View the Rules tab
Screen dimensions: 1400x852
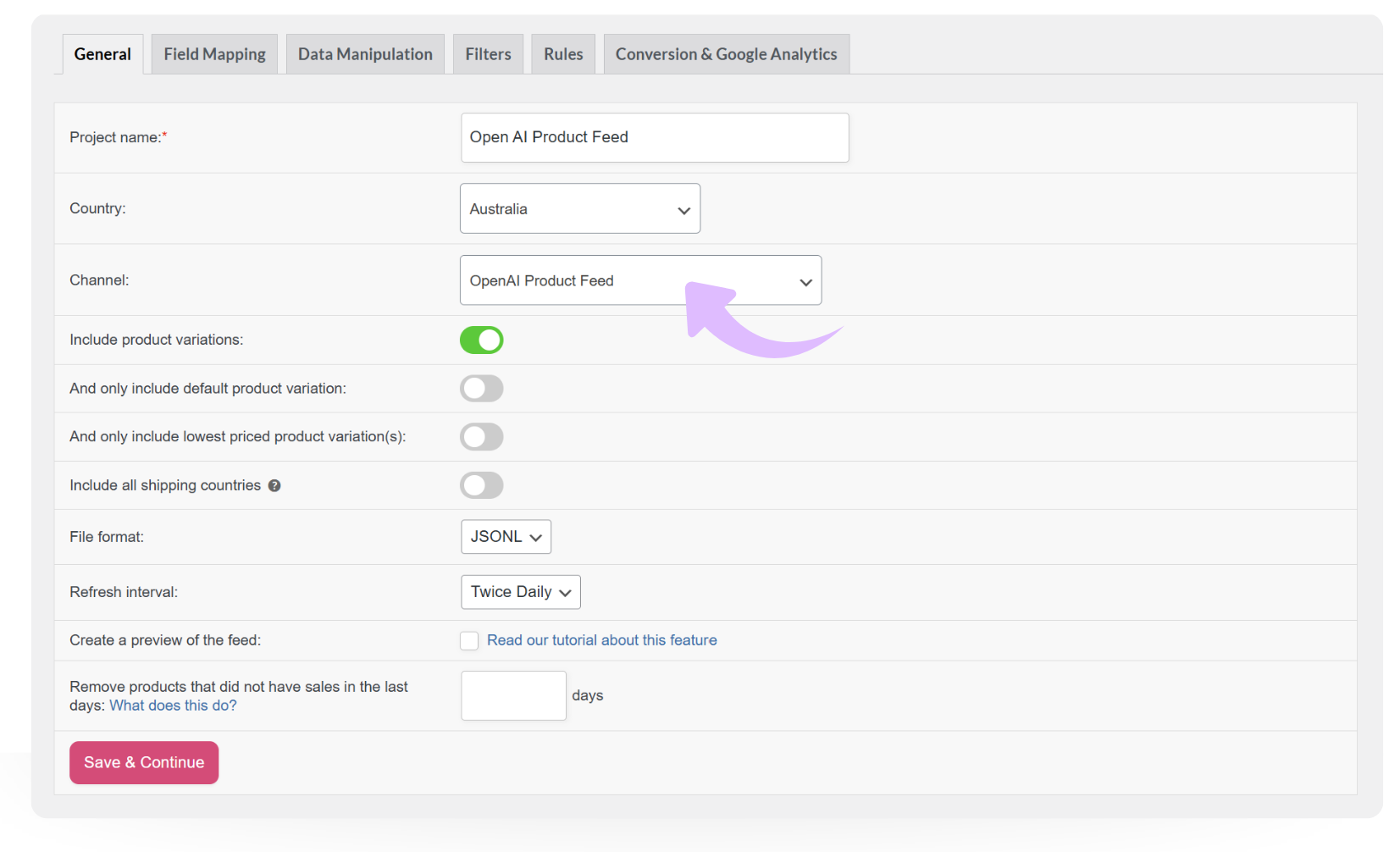click(562, 53)
